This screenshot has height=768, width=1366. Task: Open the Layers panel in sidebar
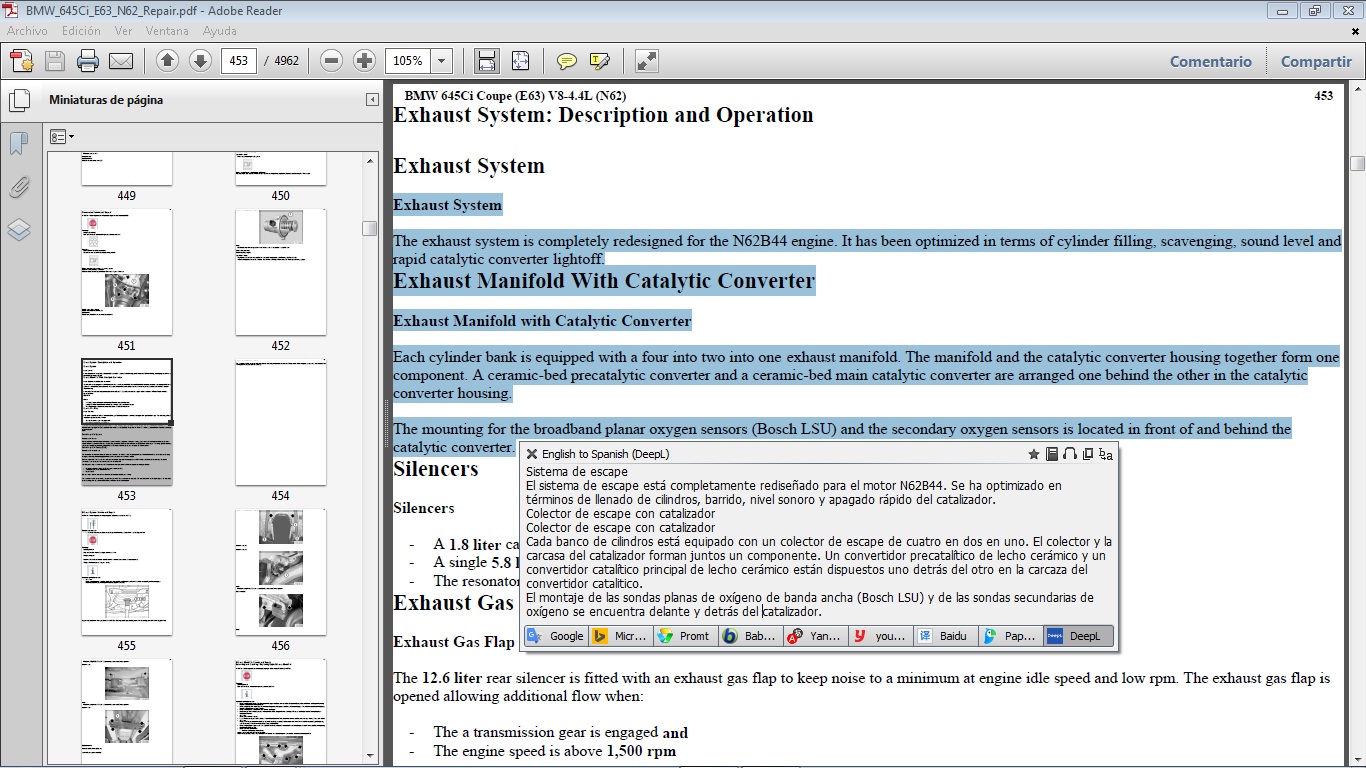click(x=19, y=230)
